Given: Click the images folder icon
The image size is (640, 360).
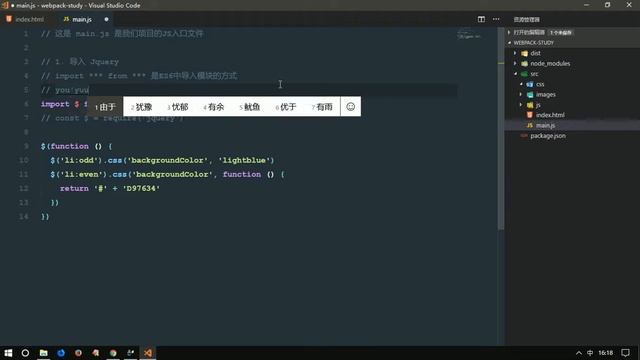Looking at the screenshot, I should click(x=530, y=95).
